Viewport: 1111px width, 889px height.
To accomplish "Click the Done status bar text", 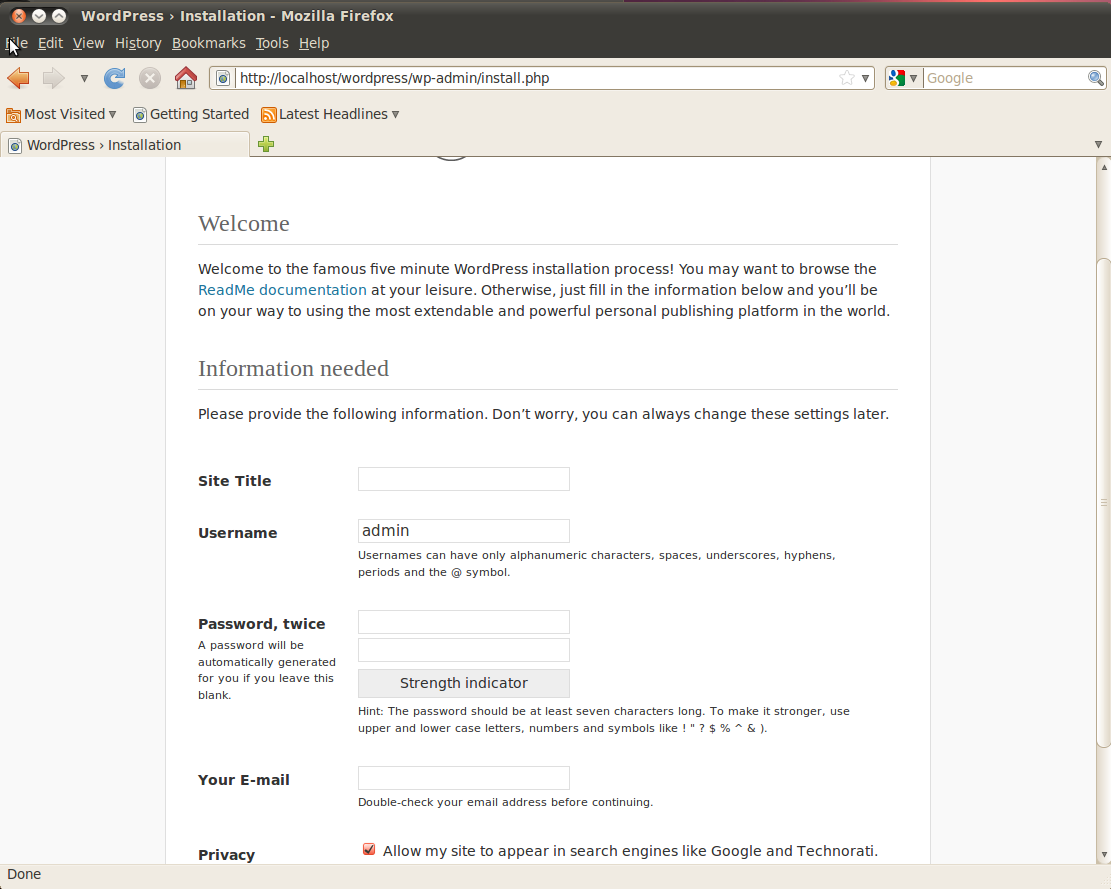I will [24, 874].
